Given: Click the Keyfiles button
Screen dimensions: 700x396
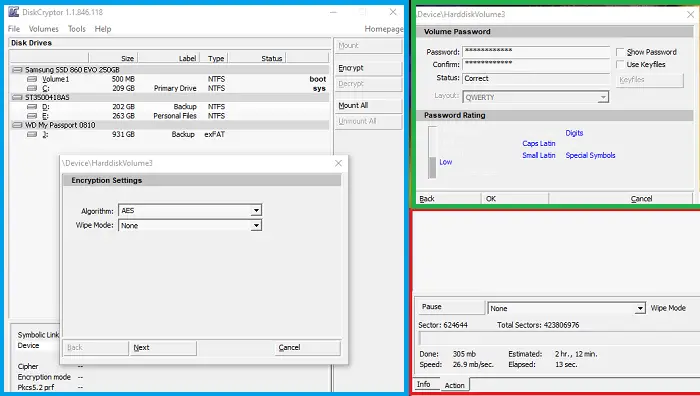Looking at the screenshot, I should (650, 80).
